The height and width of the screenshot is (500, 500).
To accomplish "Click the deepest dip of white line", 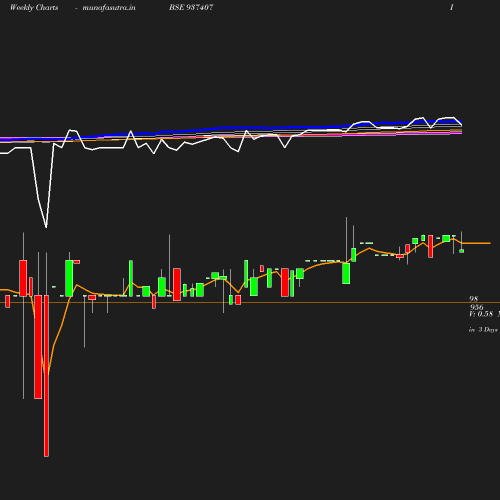I will [46, 227].
